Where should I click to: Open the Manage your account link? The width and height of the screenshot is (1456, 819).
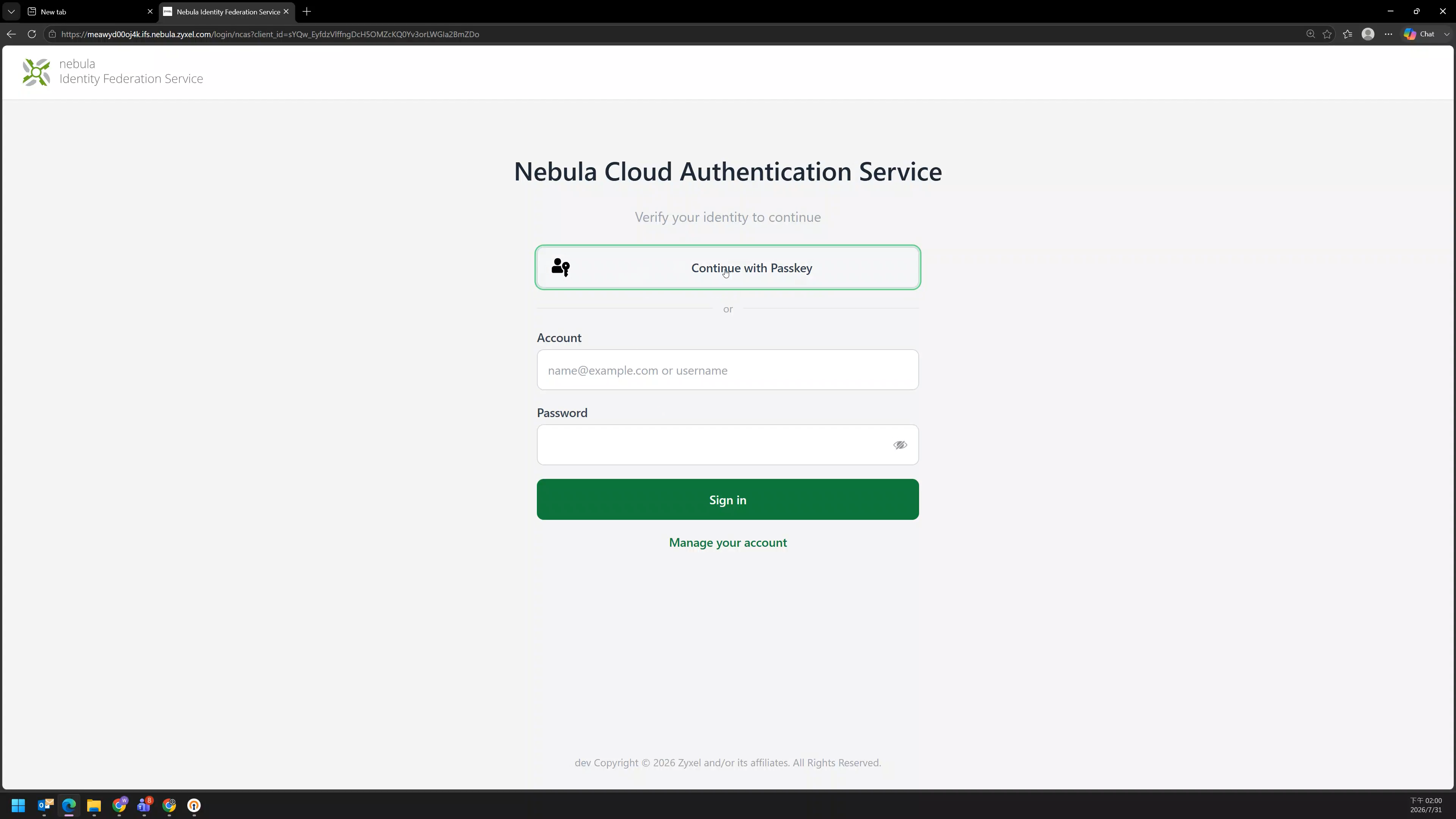click(728, 543)
